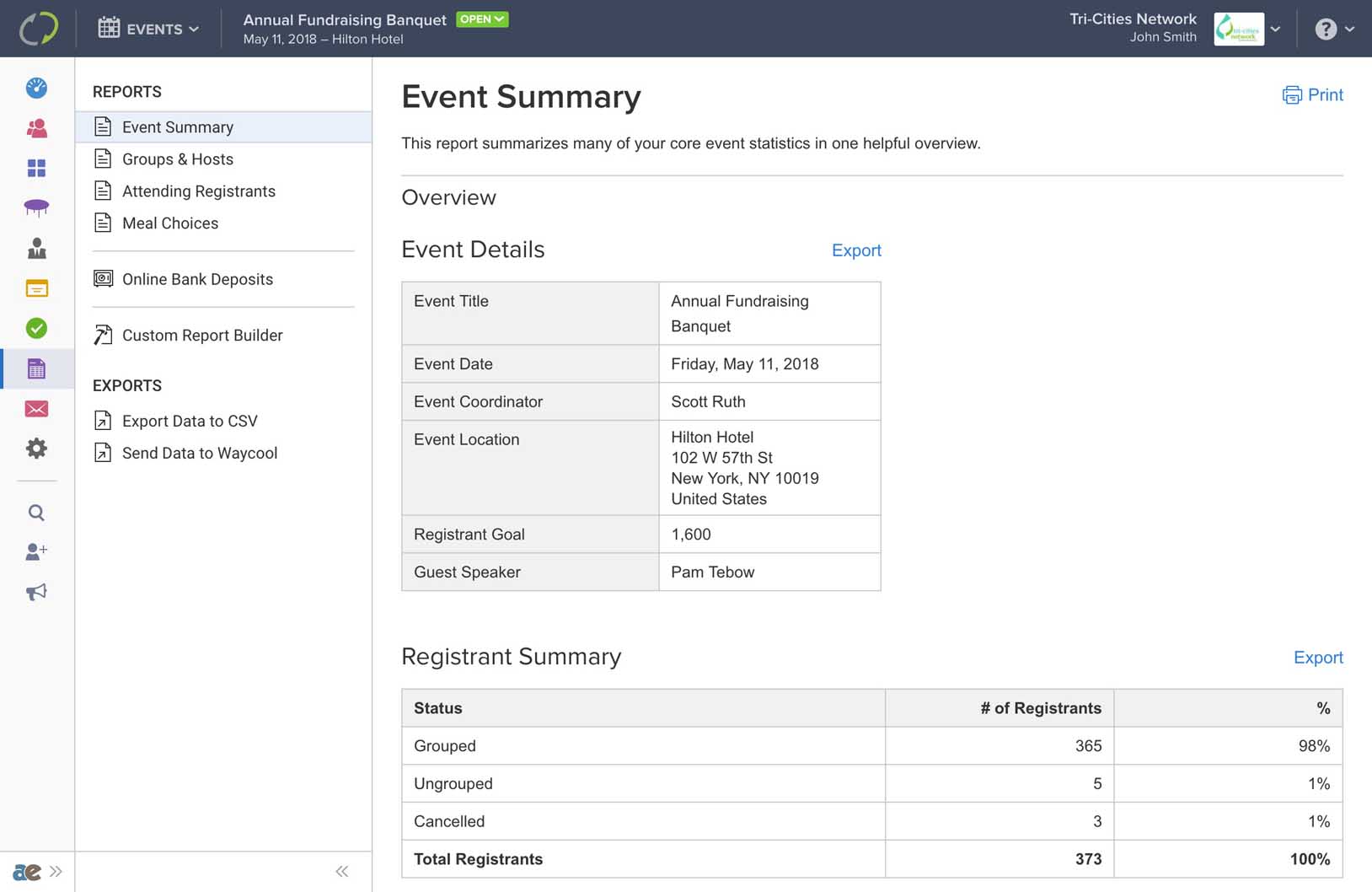Click the Pam Tebow guest speaker cell
Image resolution: width=1372 pixels, height=892 pixels.
coord(769,572)
